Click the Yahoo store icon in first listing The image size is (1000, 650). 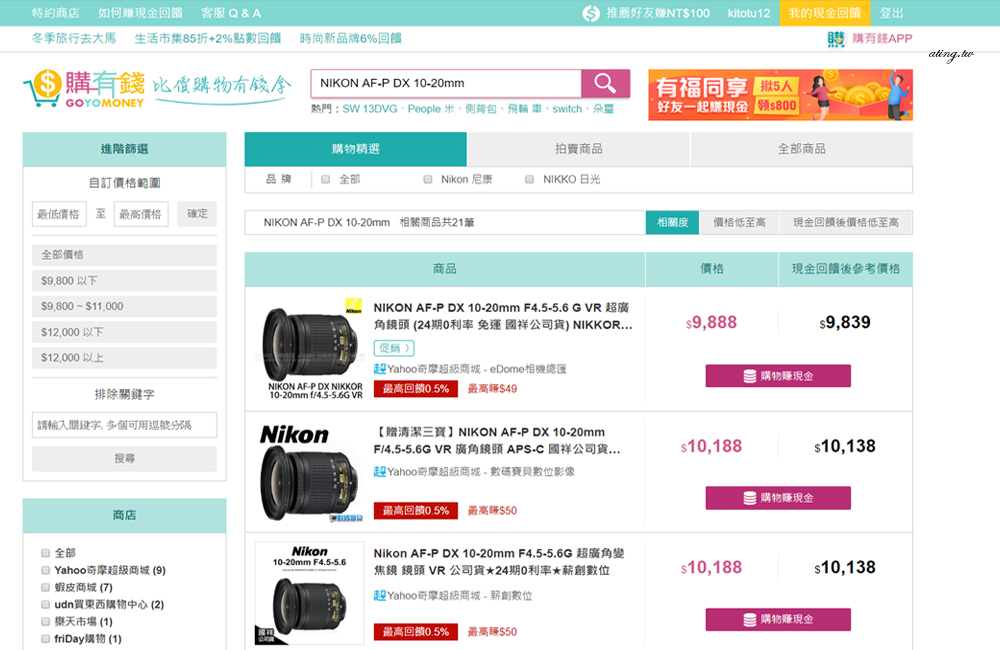click(380, 369)
